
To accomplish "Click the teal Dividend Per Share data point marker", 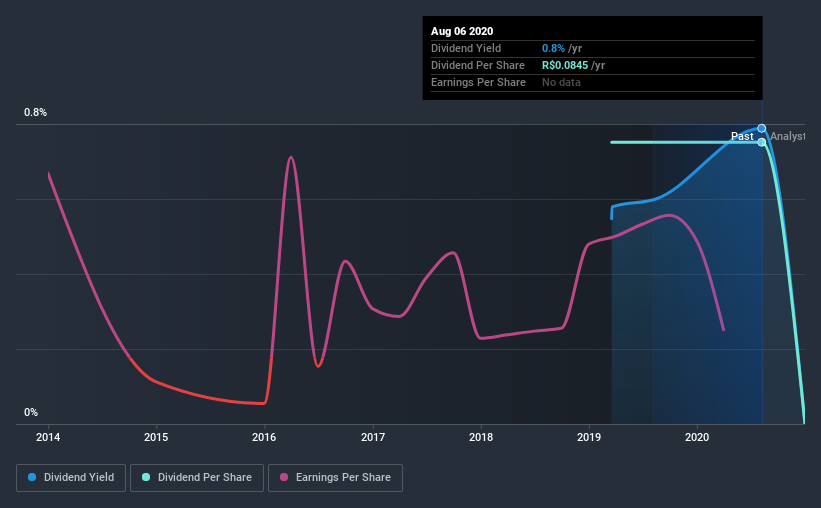I will pos(762,142).
